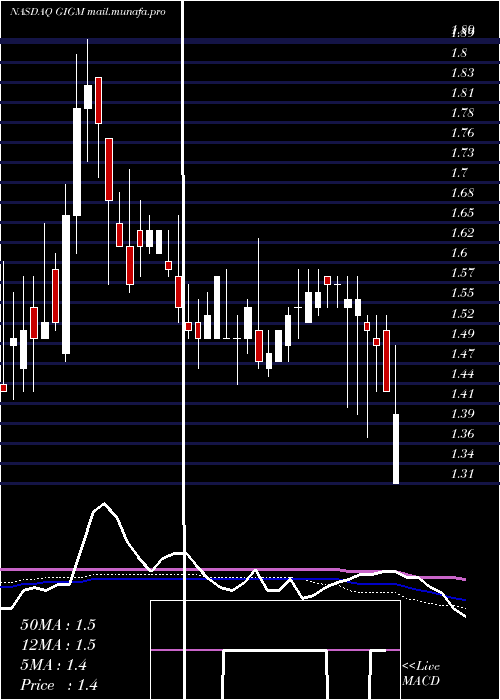Select the 1.31 price axis label
Screen dimensions: 500x700
pos(462,474)
